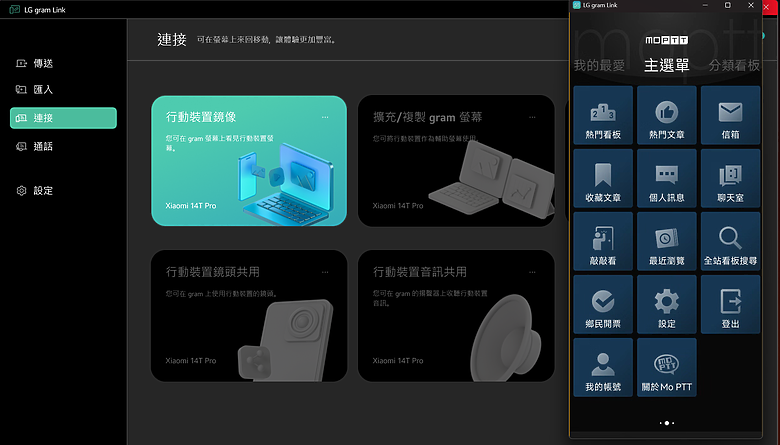Click the 通話 sidebar icon
The width and height of the screenshot is (780, 445).
[21, 146]
